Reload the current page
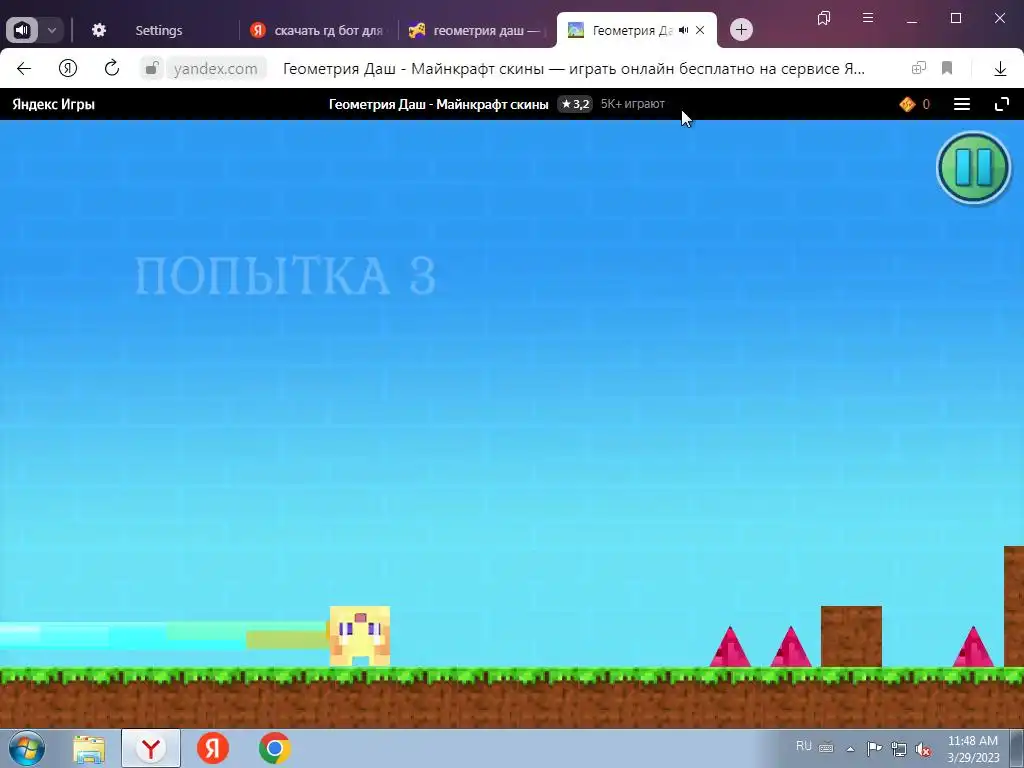 112,68
